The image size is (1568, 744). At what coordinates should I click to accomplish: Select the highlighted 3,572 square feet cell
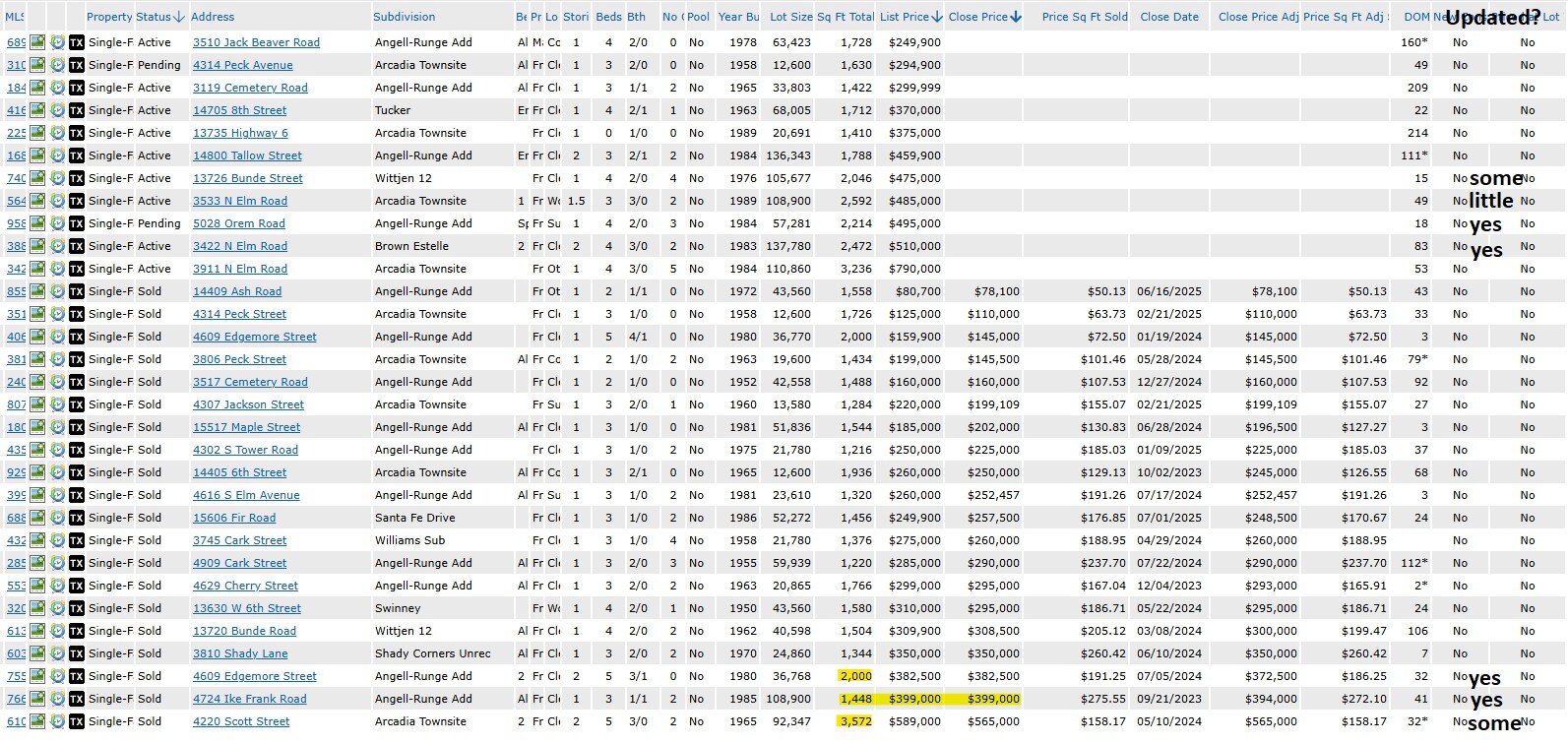[x=854, y=721]
